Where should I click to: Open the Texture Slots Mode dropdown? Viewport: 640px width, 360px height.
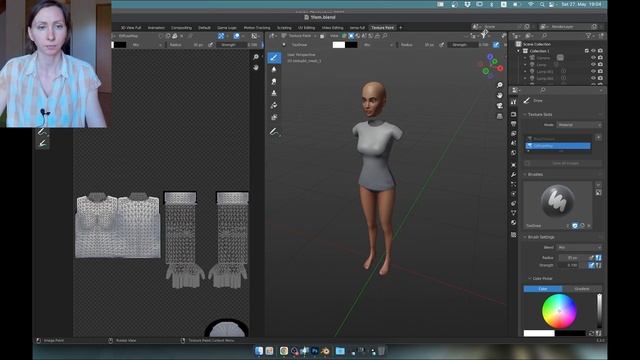579,125
